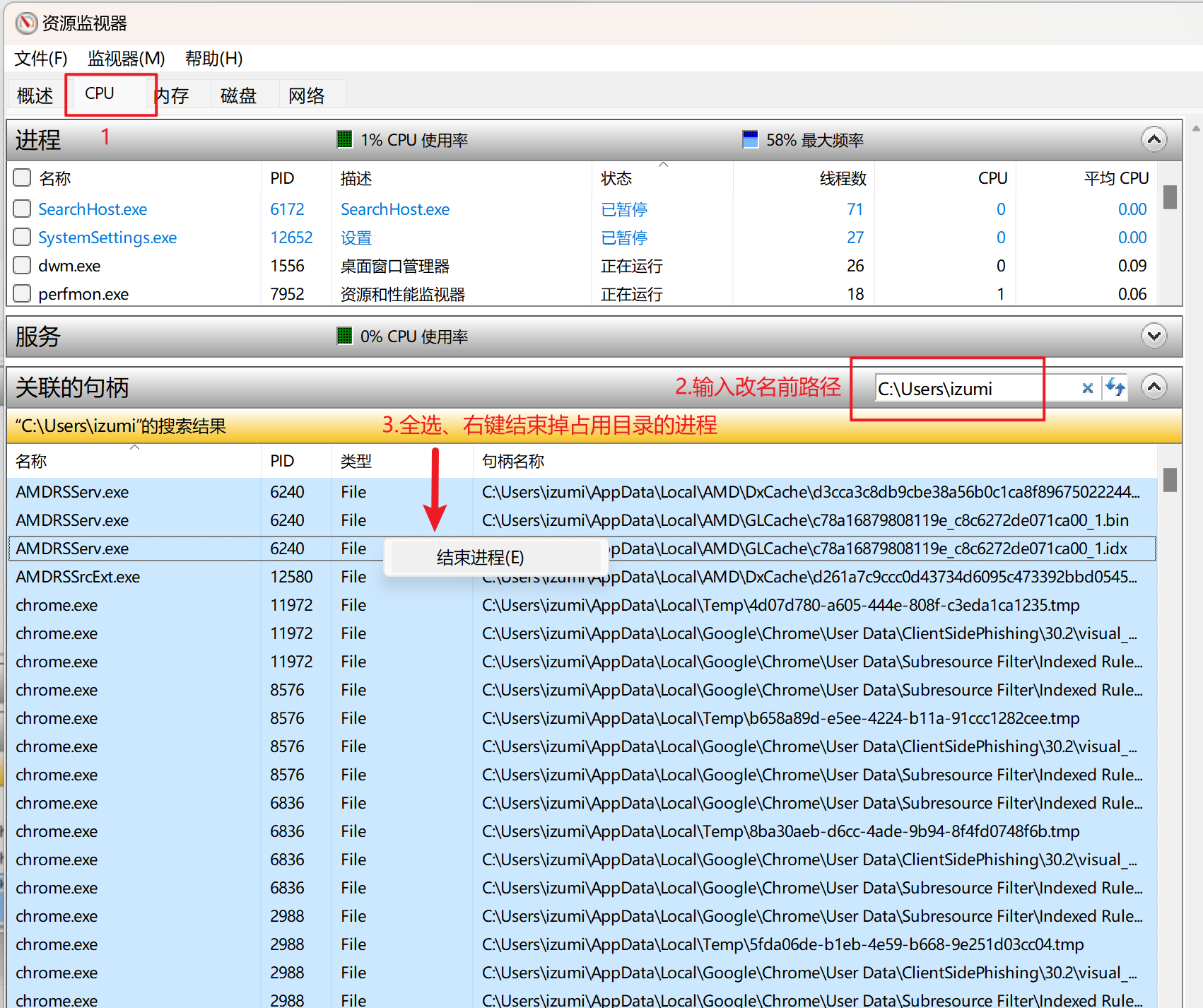Click the refresh search icon beside search box
Viewport: 1203px width, 1008px height.
point(1115,387)
